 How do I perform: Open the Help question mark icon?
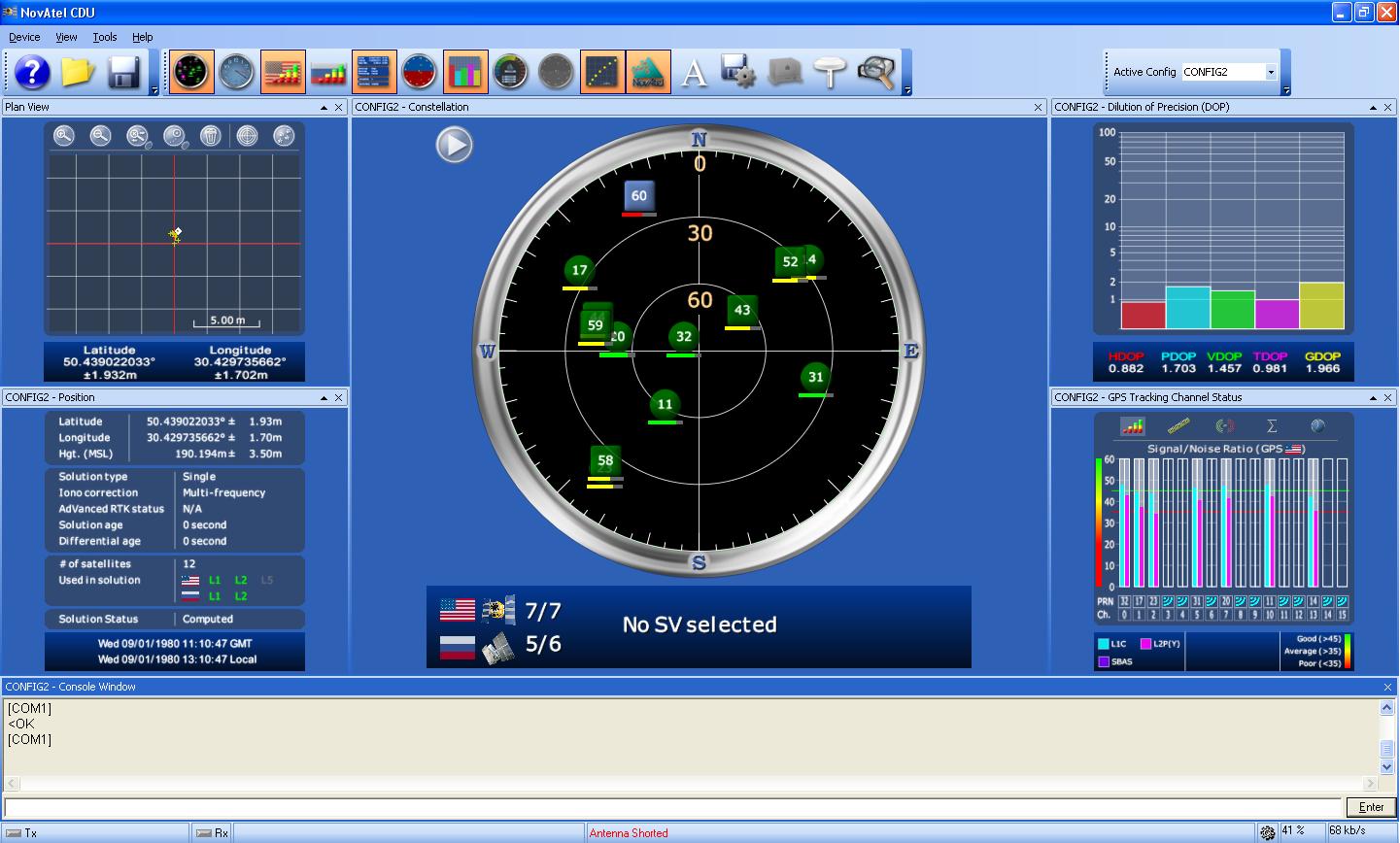[33, 72]
